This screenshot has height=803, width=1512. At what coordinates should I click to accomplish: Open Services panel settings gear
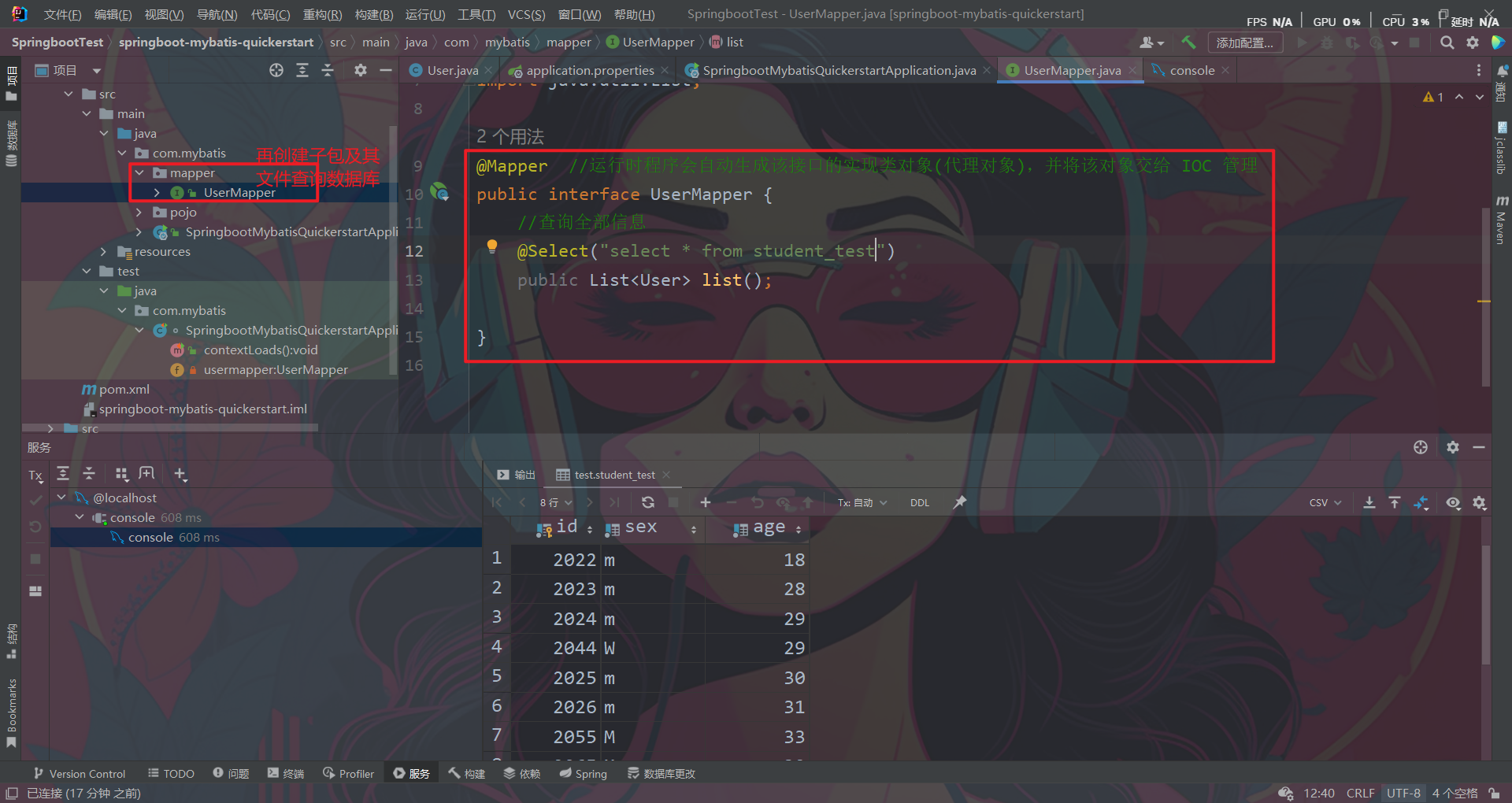1453,447
